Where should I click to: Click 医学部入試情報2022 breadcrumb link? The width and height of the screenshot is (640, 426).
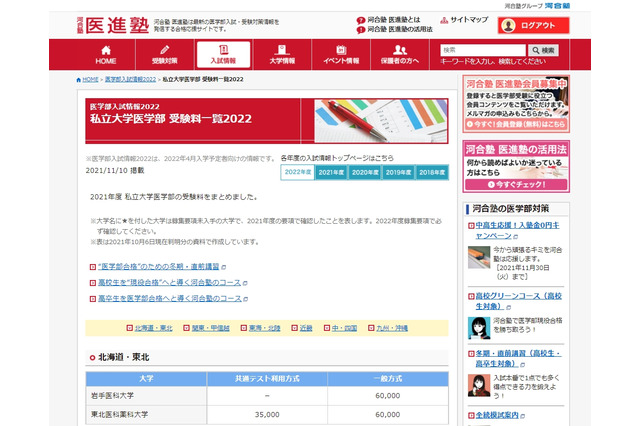130,80
